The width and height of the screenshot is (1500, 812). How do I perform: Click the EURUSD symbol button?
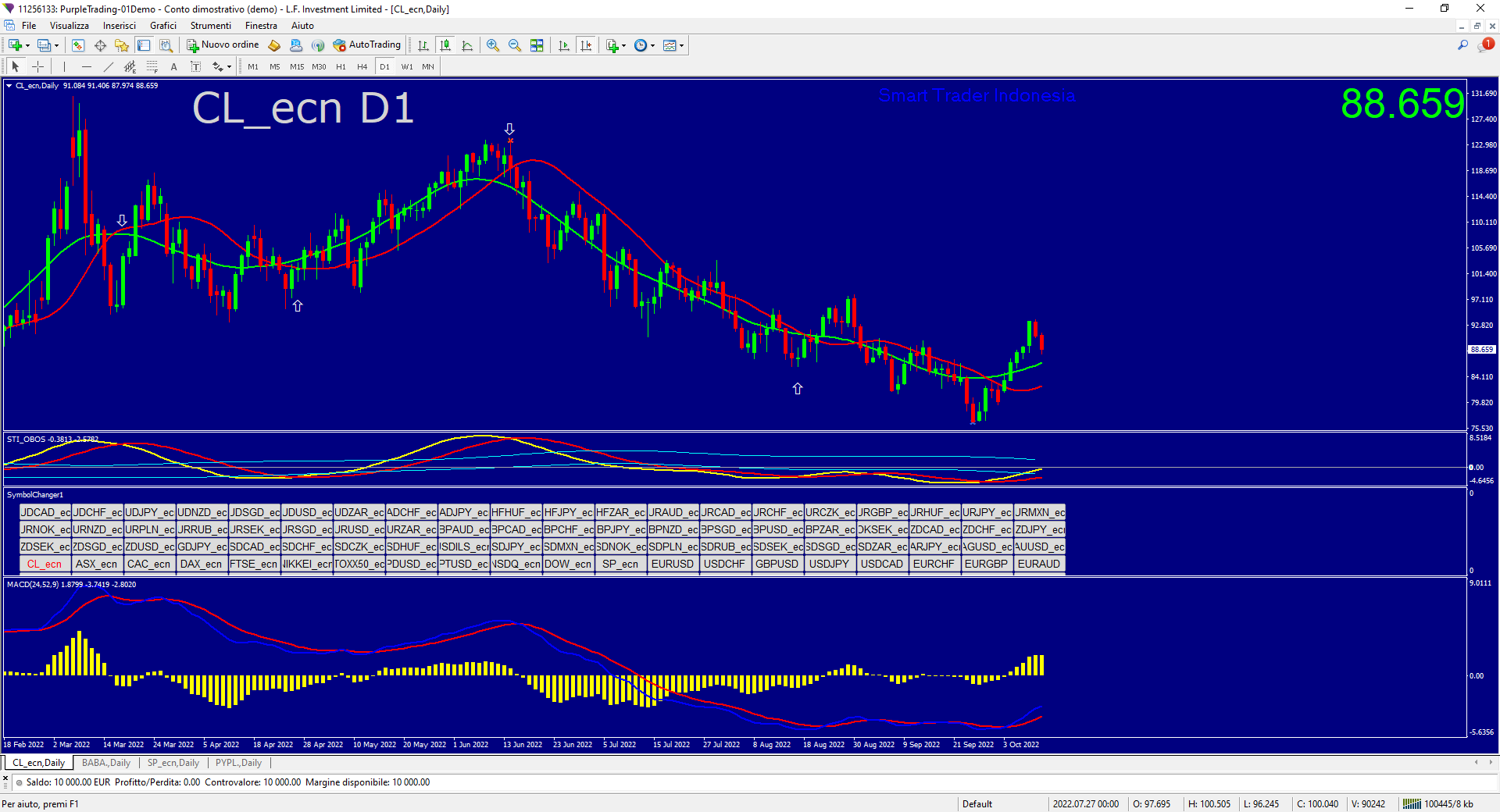673,564
